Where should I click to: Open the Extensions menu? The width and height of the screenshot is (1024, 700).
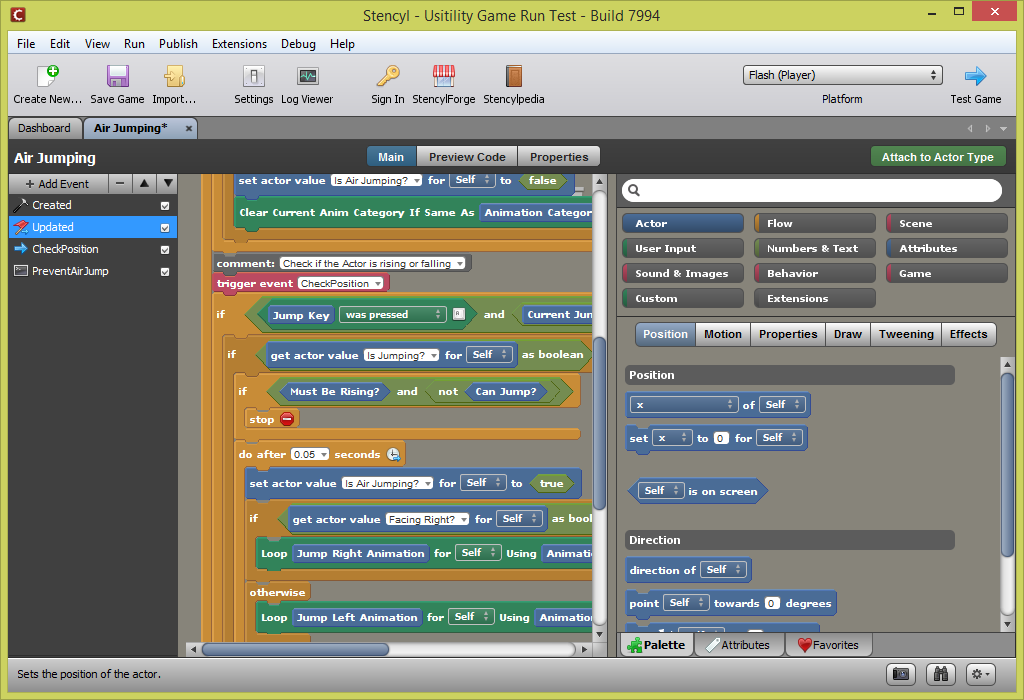tap(239, 44)
